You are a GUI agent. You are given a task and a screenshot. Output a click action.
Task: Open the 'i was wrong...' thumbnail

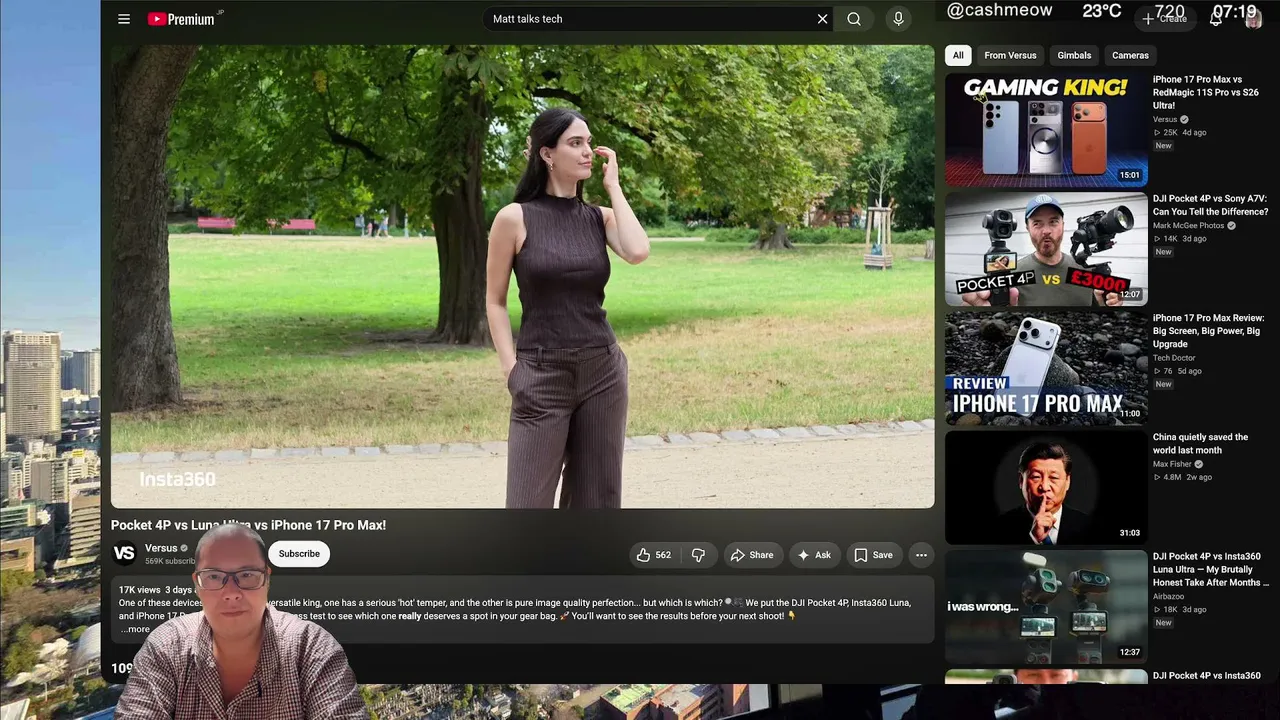(x=1046, y=606)
